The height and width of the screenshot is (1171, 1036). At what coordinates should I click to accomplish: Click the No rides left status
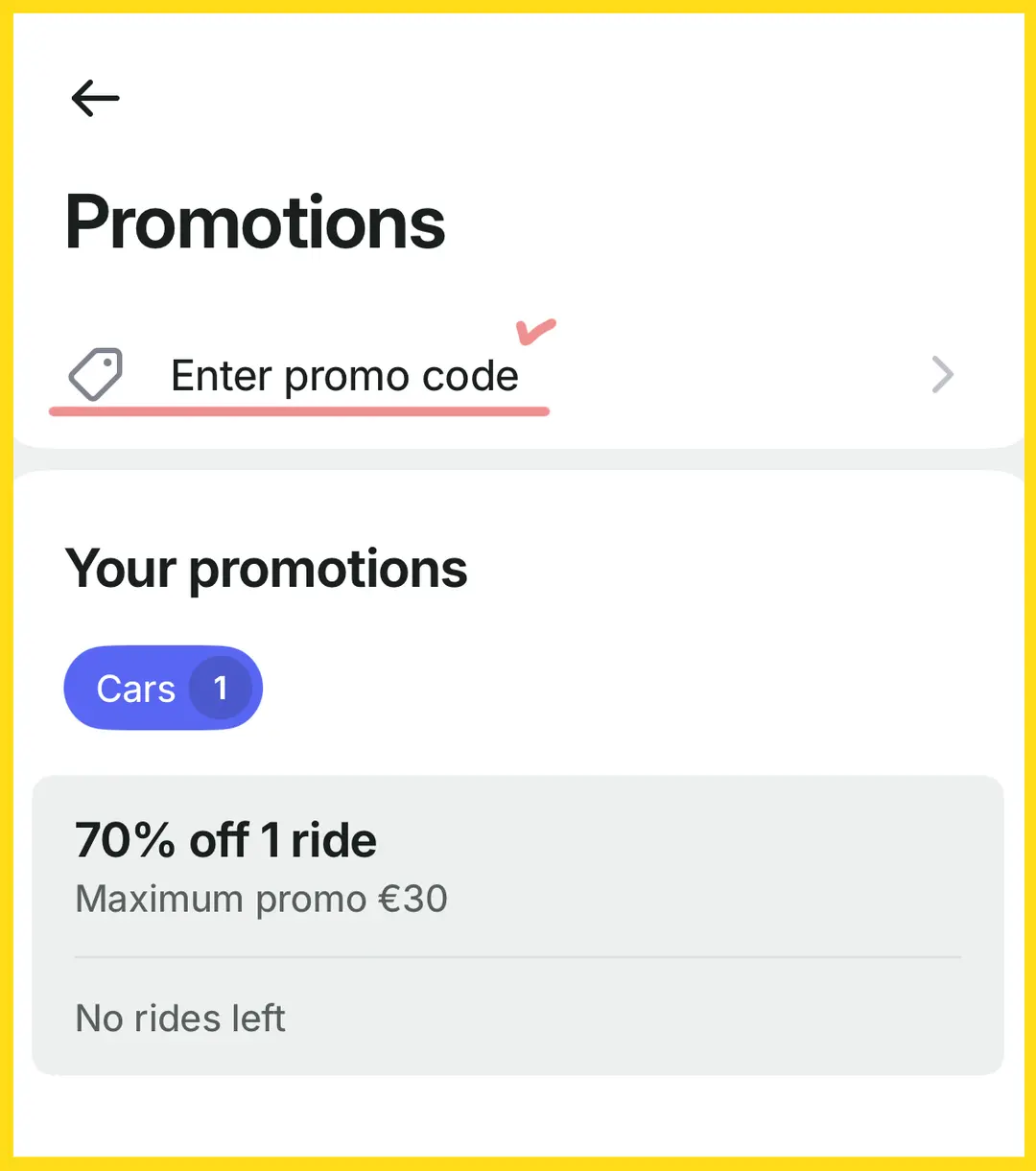(180, 1019)
